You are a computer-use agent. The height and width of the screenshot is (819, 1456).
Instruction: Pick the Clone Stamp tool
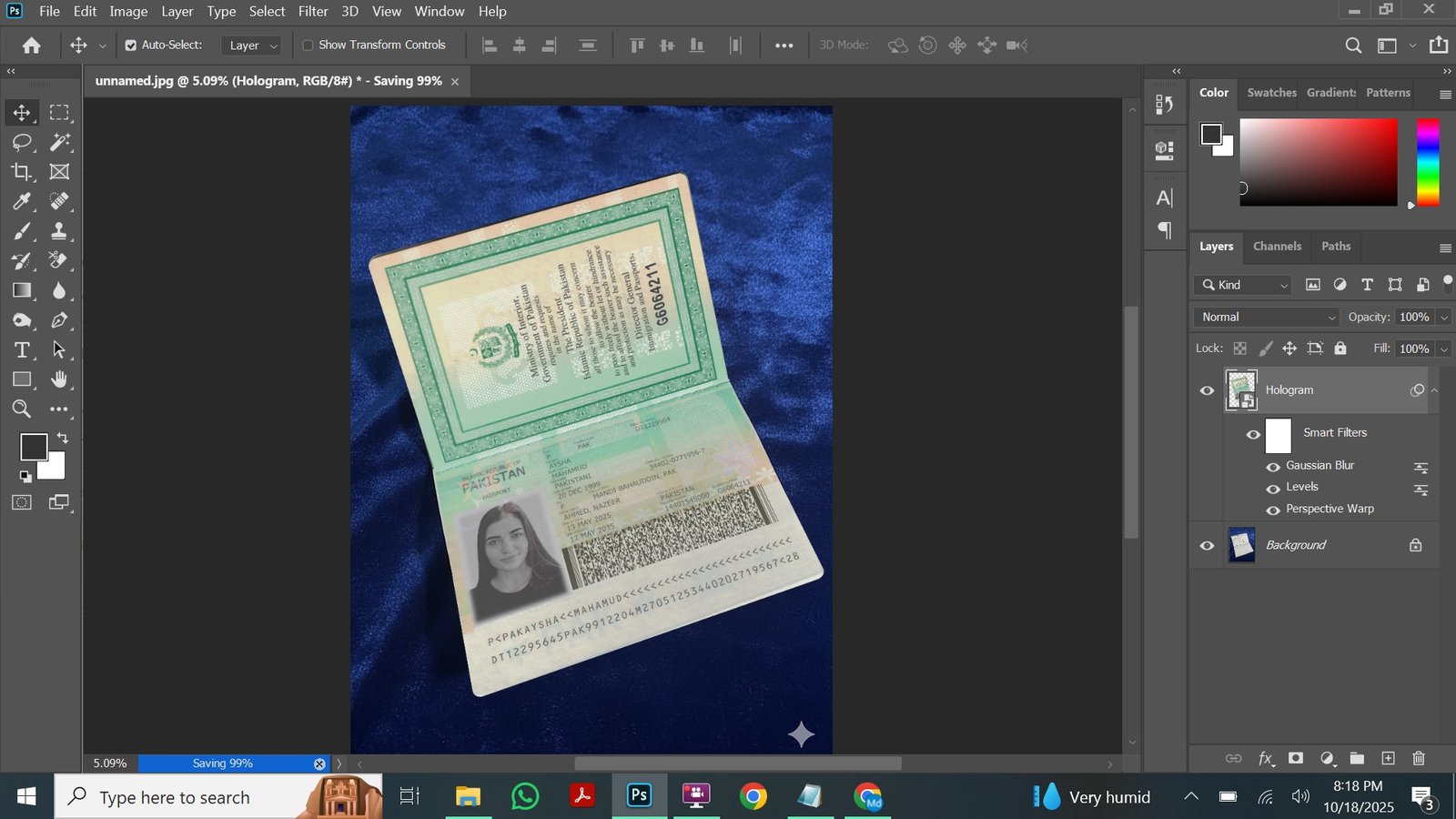tap(59, 231)
